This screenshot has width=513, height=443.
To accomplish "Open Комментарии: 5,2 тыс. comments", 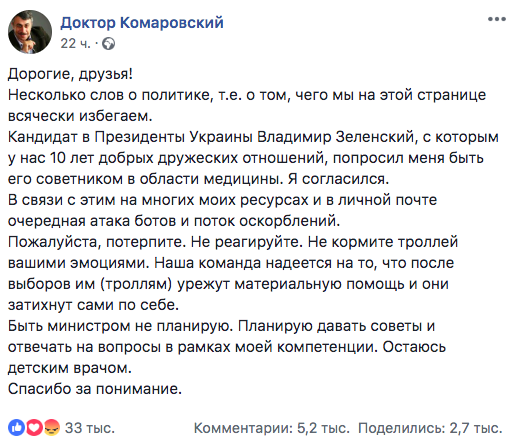I will click(272, 428).
